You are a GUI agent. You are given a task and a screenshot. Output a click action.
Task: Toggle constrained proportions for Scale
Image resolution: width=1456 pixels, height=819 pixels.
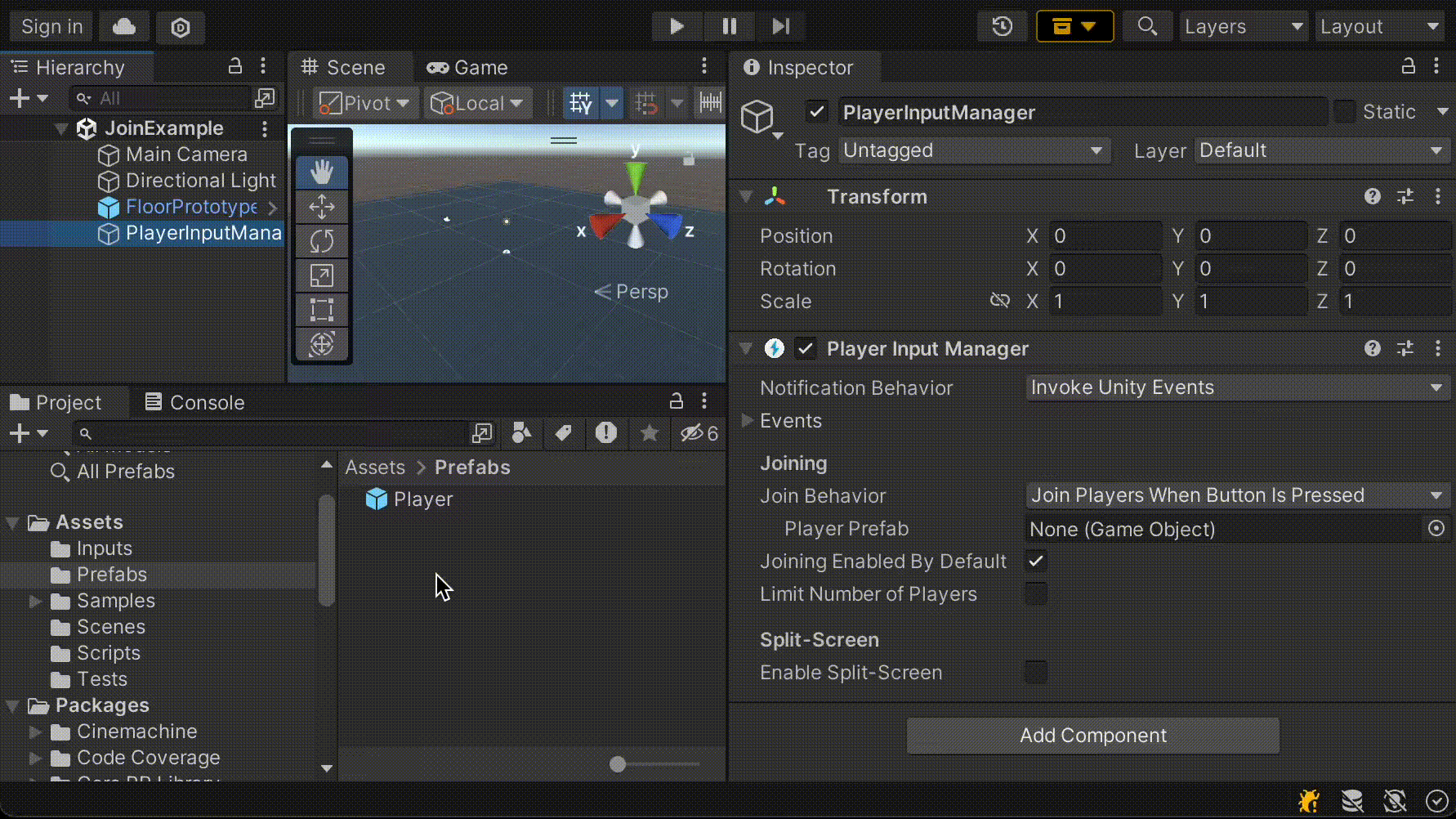pos(999,301)
